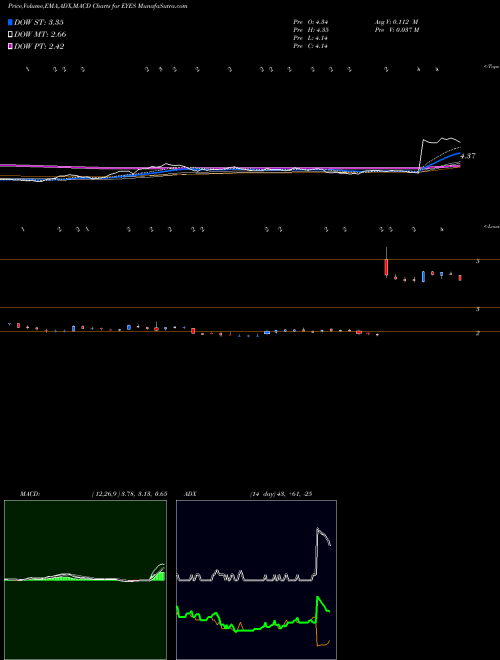Click the 'ADX' indicator label
Screen dimensions: 500x660
190,494
